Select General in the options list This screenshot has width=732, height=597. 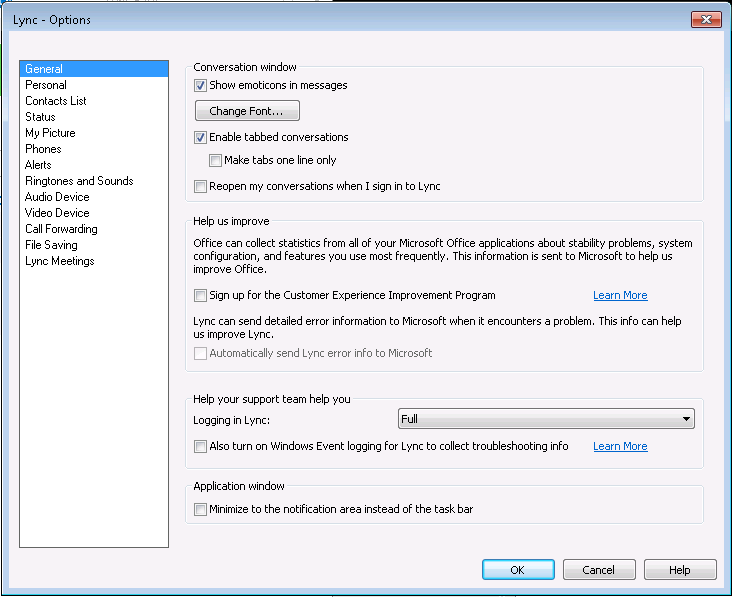pos(94,69)
